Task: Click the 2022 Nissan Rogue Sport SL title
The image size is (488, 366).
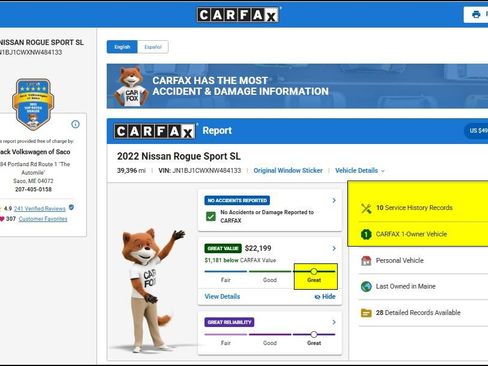Action: [x=179, y=156]
